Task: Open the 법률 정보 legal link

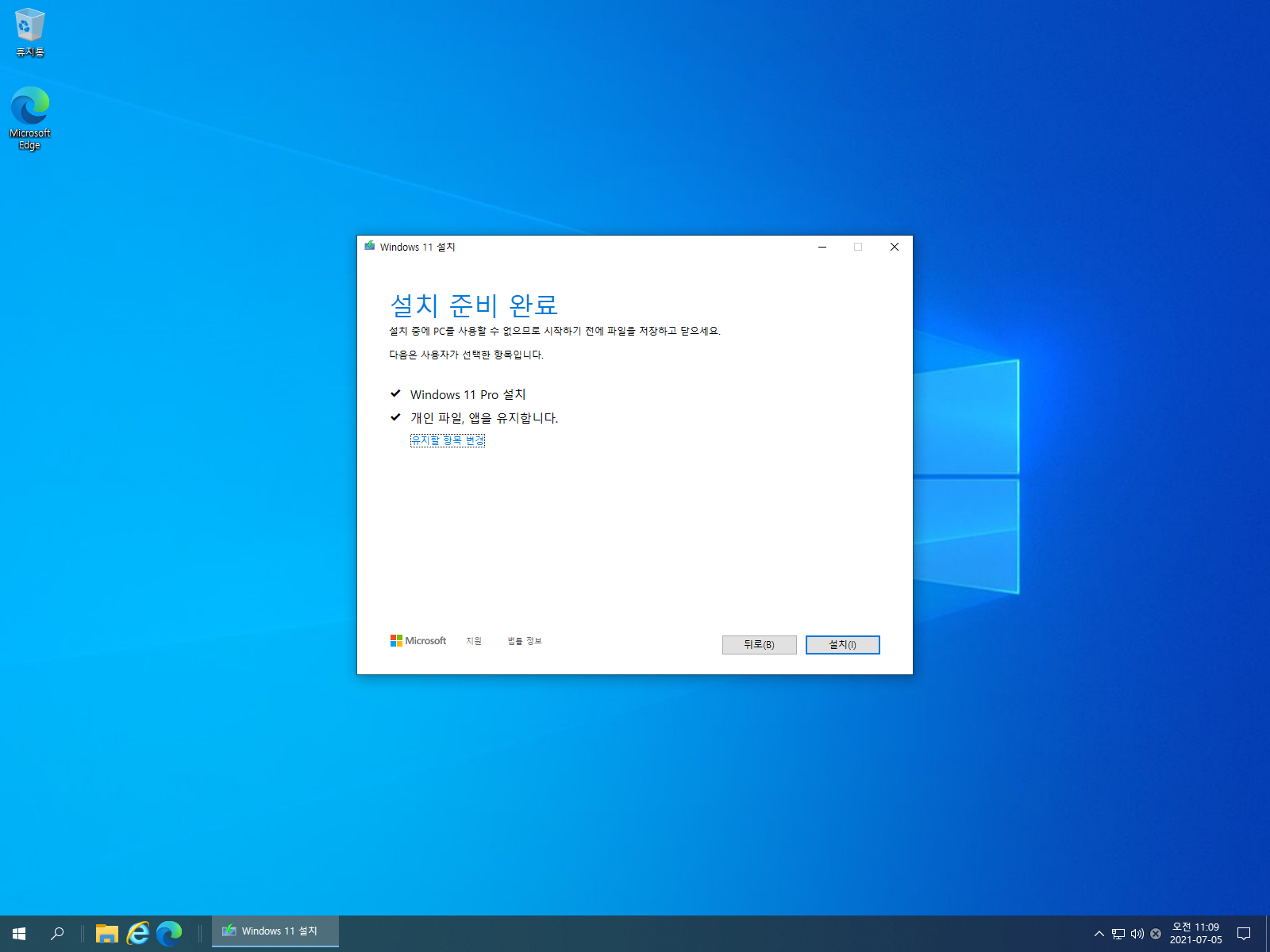Action: tap(525, 641)
